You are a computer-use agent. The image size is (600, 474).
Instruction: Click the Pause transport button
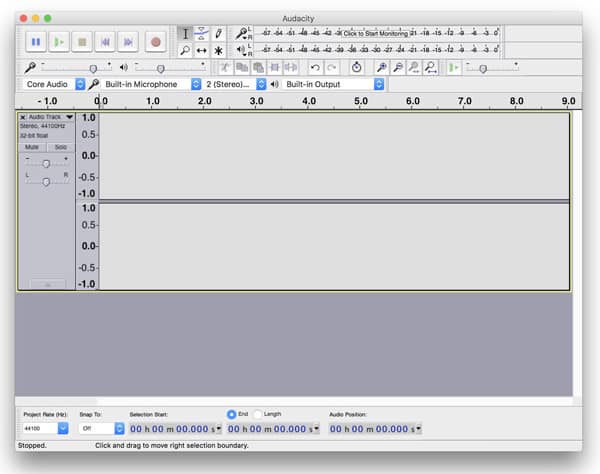(x=36, y=42)
